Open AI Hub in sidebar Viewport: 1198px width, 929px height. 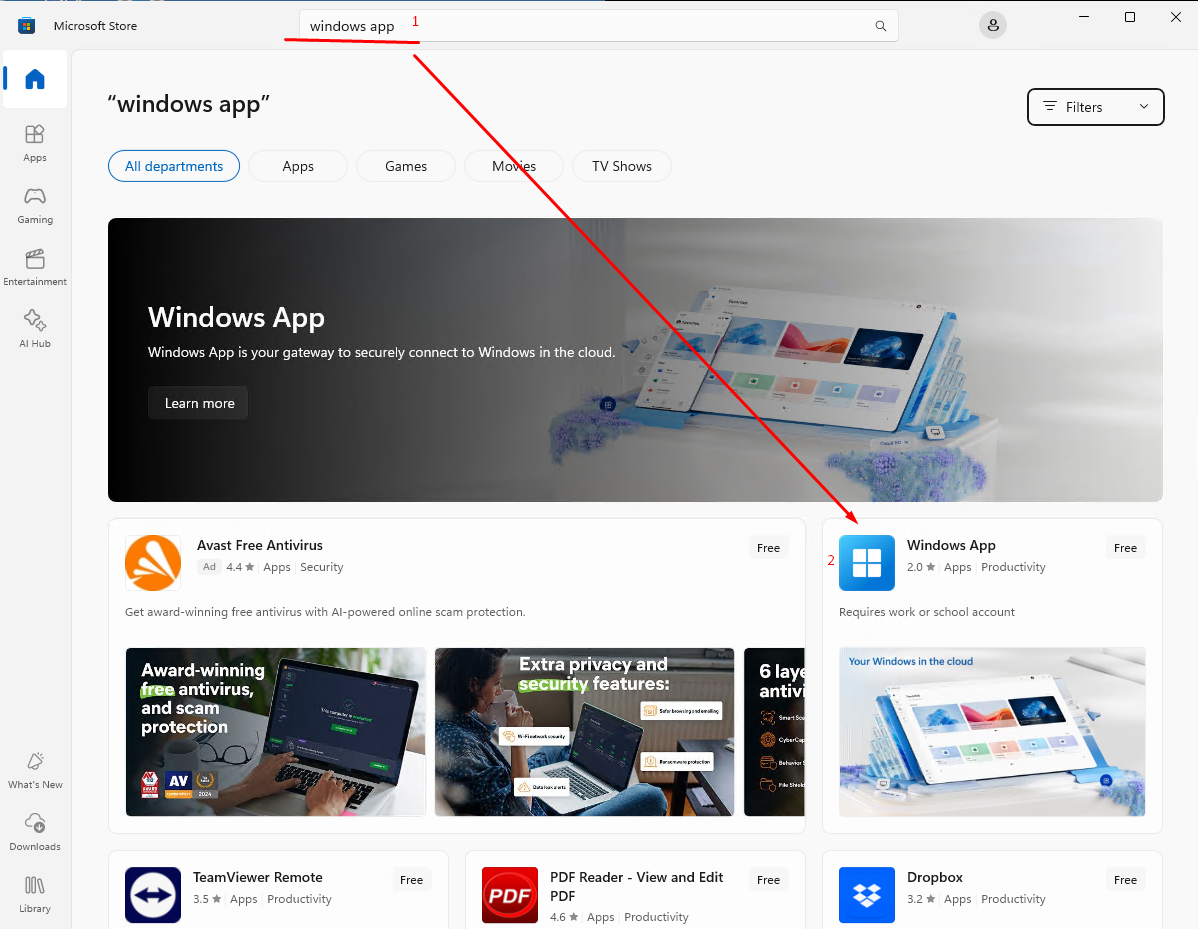[35, 329]
